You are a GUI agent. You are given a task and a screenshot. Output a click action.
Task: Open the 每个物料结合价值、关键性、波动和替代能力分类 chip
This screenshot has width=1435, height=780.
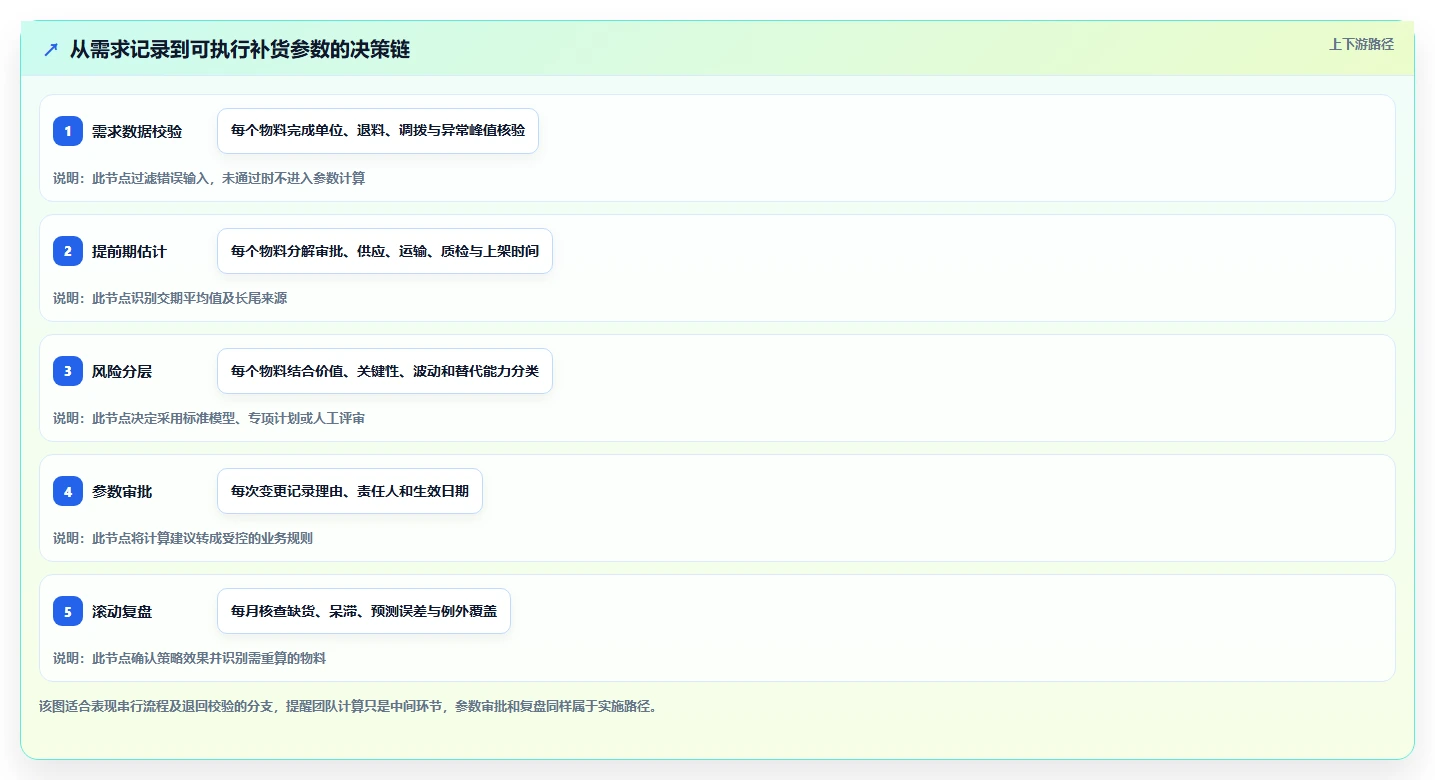click(385, 371)
